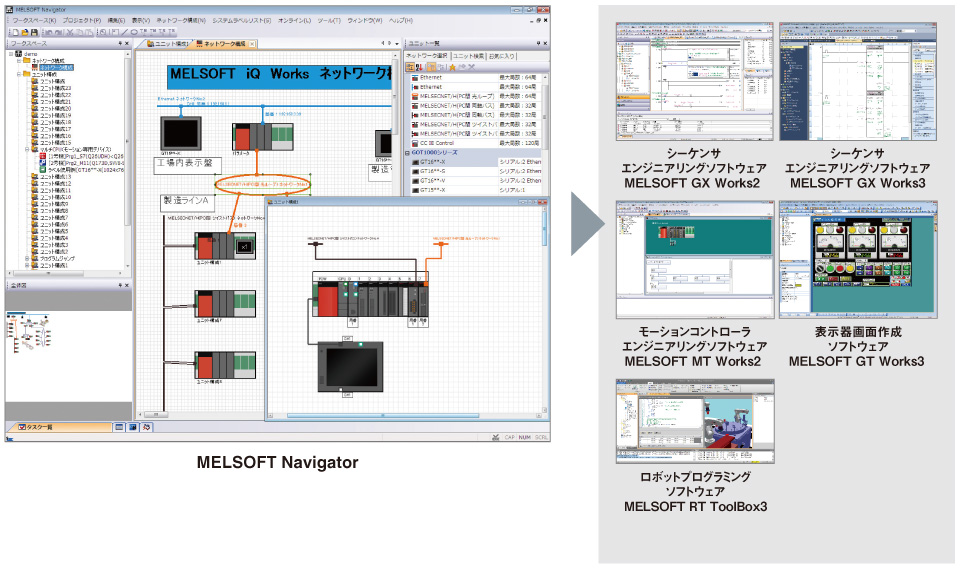Pin the ユニット一覧 panel

[538, 43]
